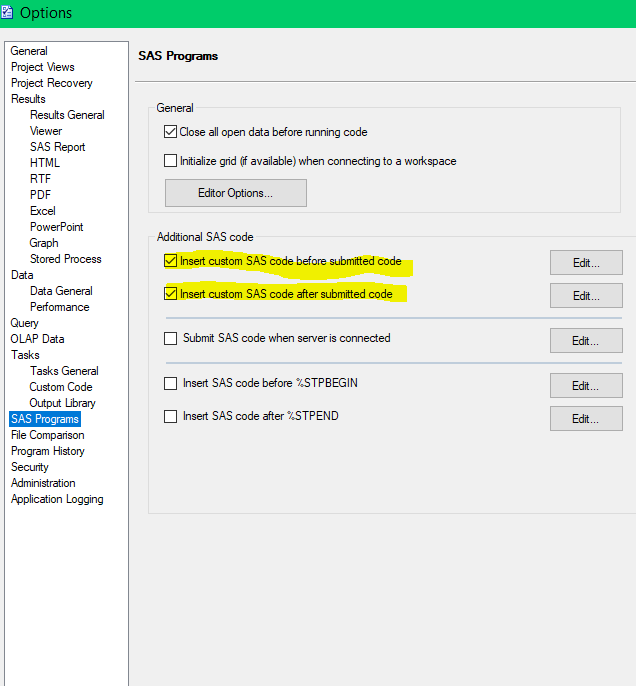Open the Results General page
This screenshot has height=686, width=636.
[67, 115]
